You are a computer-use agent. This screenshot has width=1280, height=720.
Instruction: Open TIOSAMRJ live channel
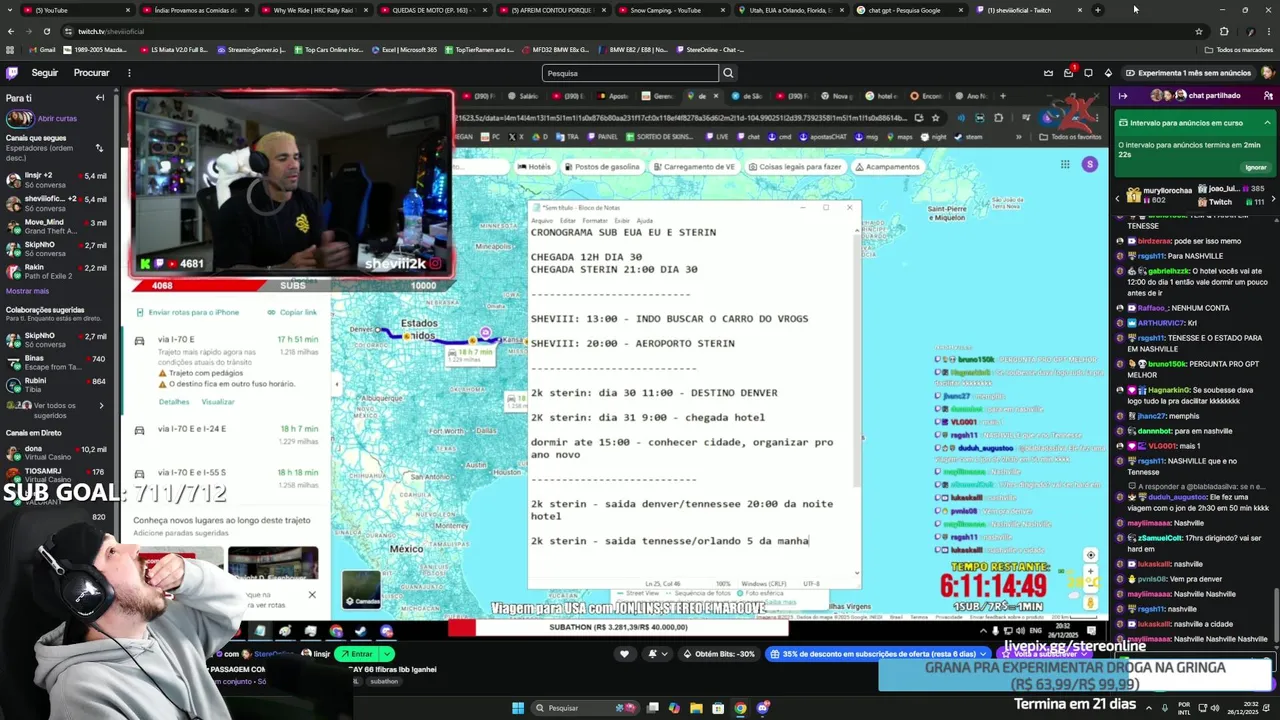[x=57, y=476]
